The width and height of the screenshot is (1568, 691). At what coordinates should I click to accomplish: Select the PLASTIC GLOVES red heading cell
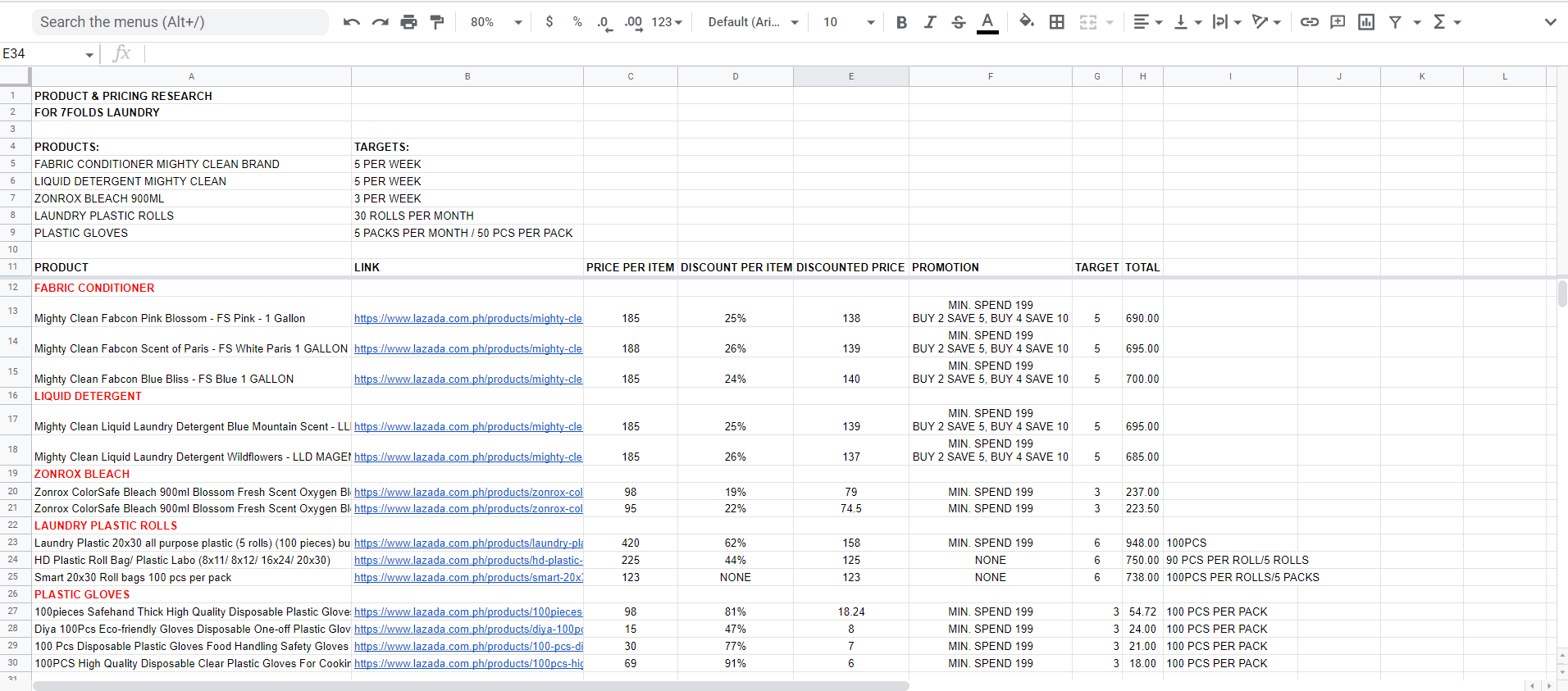pyautogui.click(x=191, y=594)
